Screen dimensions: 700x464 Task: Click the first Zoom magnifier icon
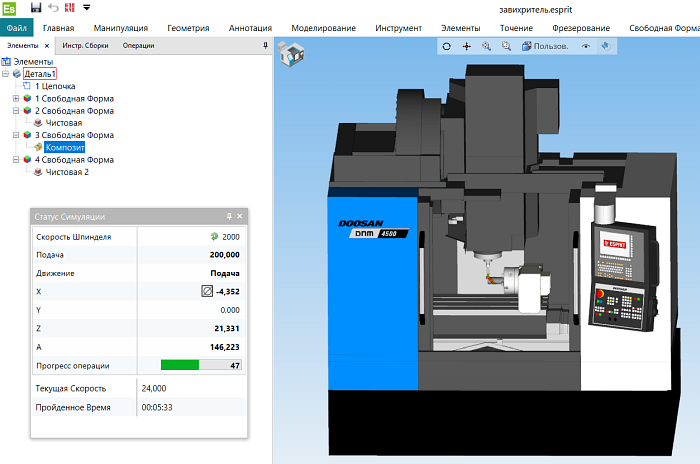click(486, 46)
